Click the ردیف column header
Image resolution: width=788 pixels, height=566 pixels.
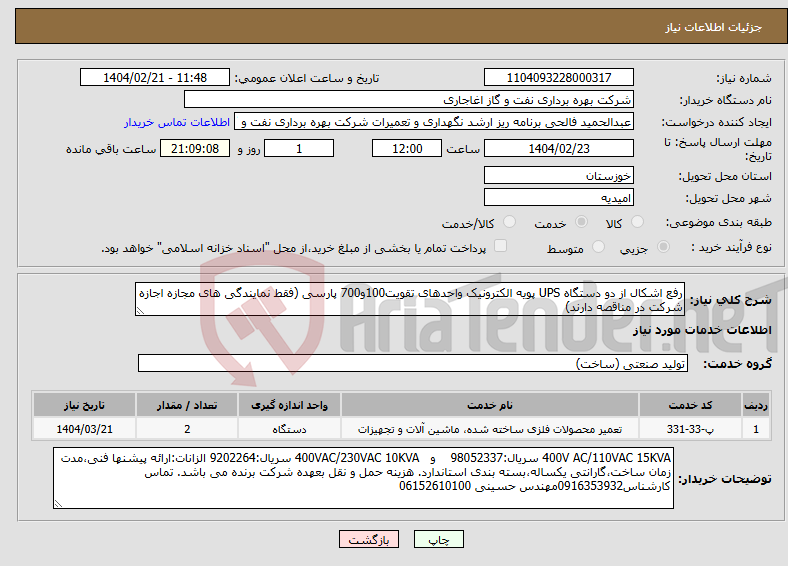756,405
